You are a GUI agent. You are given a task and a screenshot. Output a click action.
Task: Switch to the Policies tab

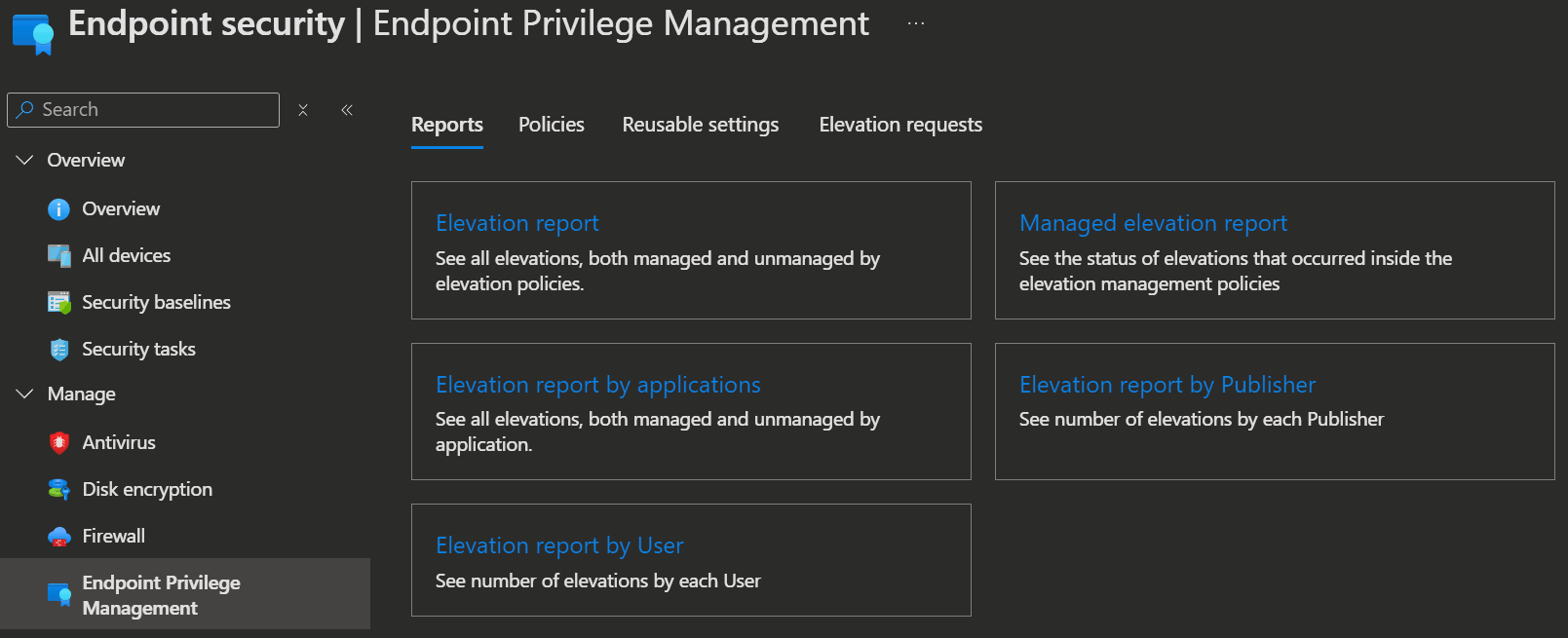click(x=552, y=125)
